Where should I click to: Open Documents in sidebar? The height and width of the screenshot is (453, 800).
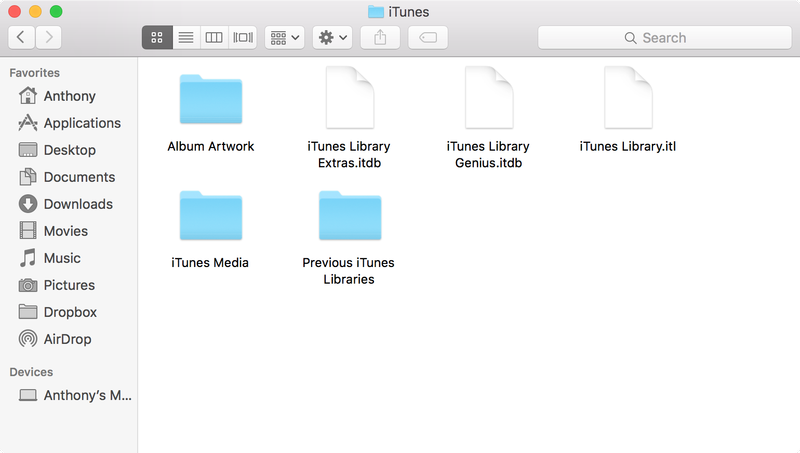69,177
